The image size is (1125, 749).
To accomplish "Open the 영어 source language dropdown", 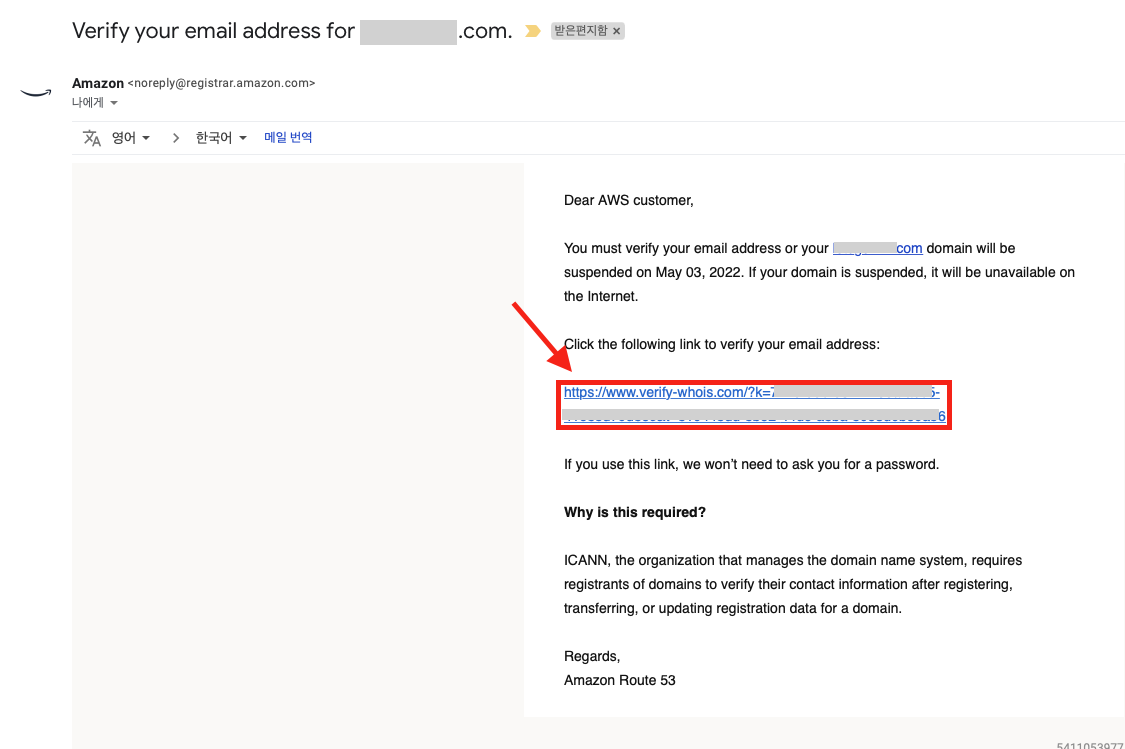I will (x=131, y=138).
